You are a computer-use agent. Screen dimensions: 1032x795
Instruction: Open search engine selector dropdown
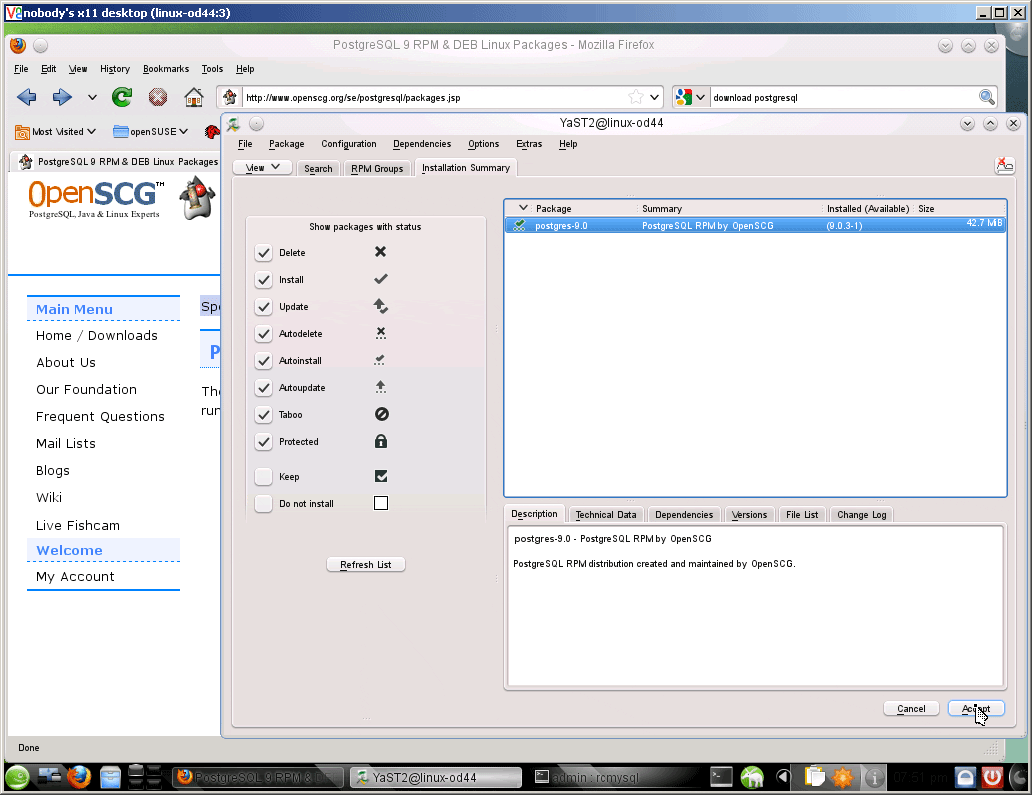coord(700,97)
